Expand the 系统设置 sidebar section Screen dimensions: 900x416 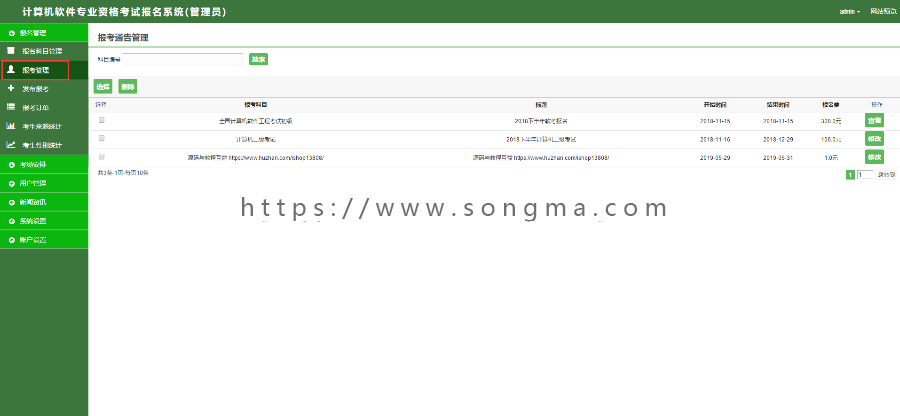(x=44, y=221)
